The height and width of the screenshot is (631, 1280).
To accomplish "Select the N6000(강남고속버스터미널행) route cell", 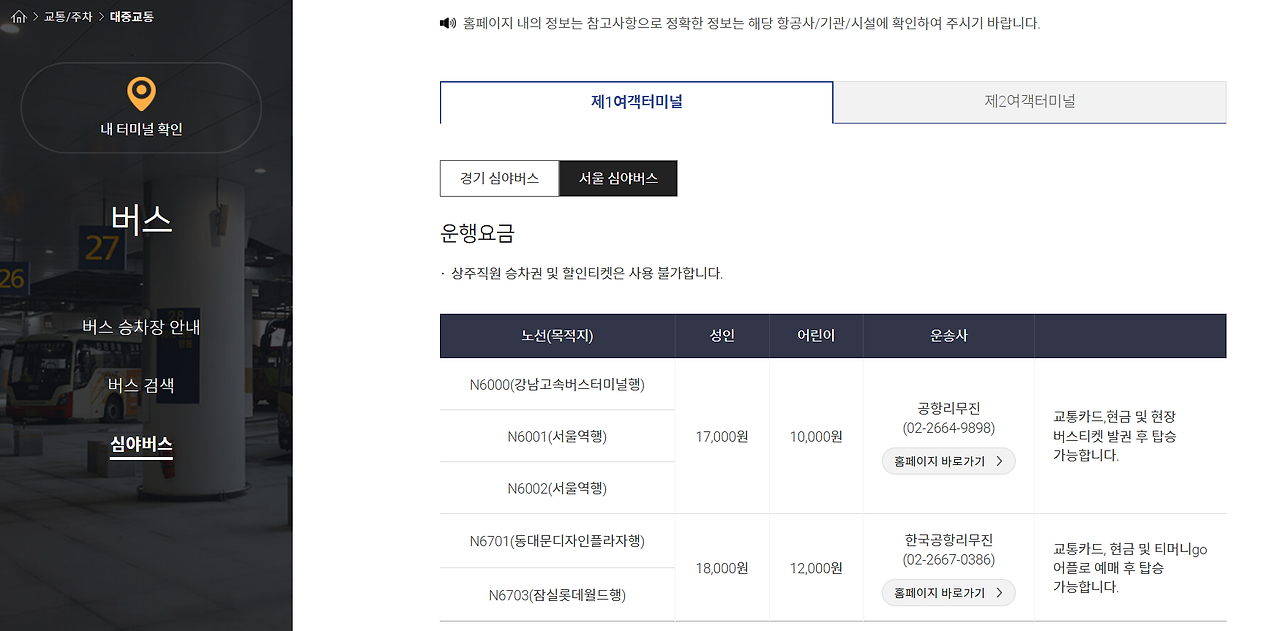I will click(557, 384).
